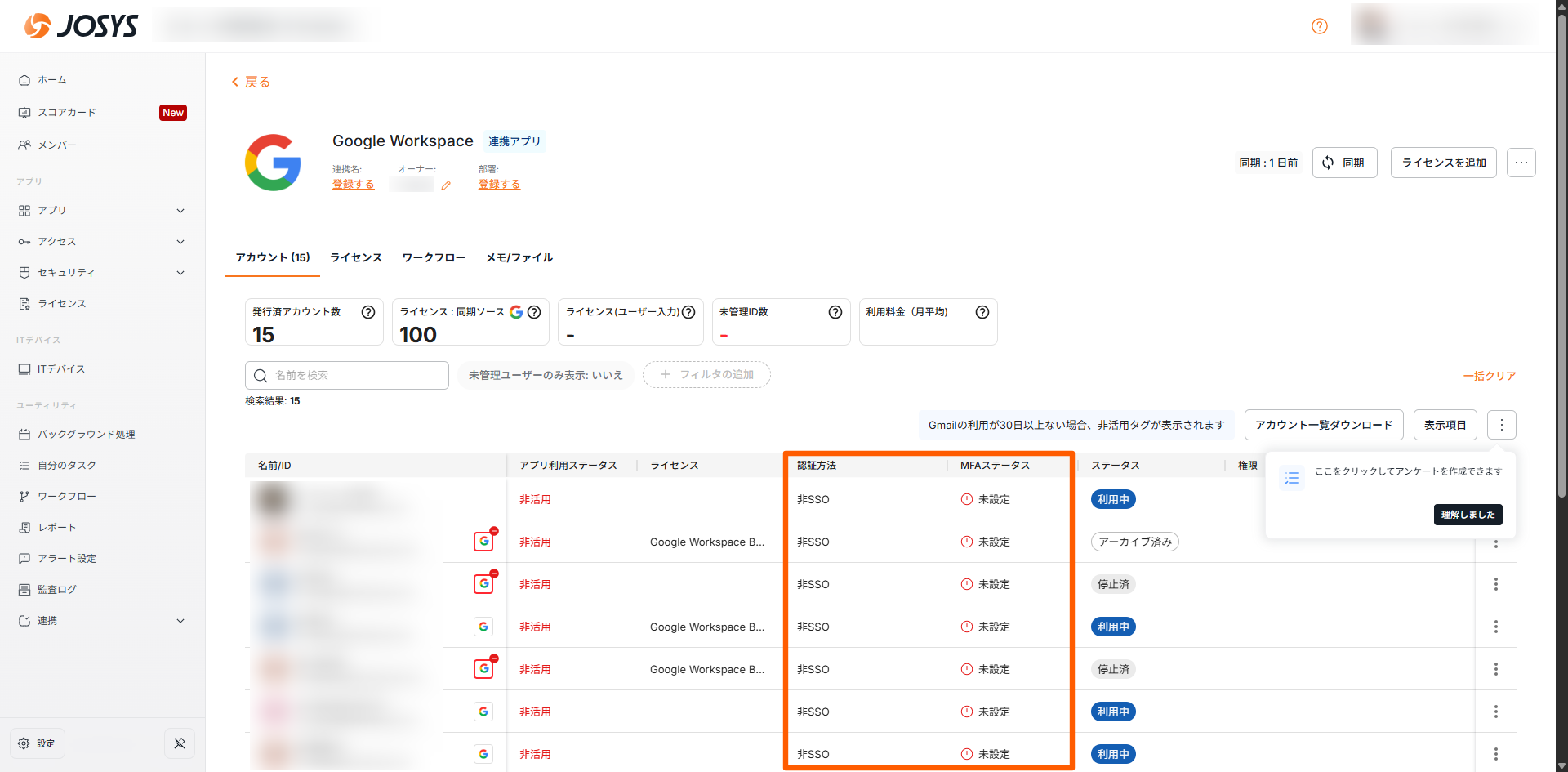Switch to the ライセンス tab

[x=355, y=257]
